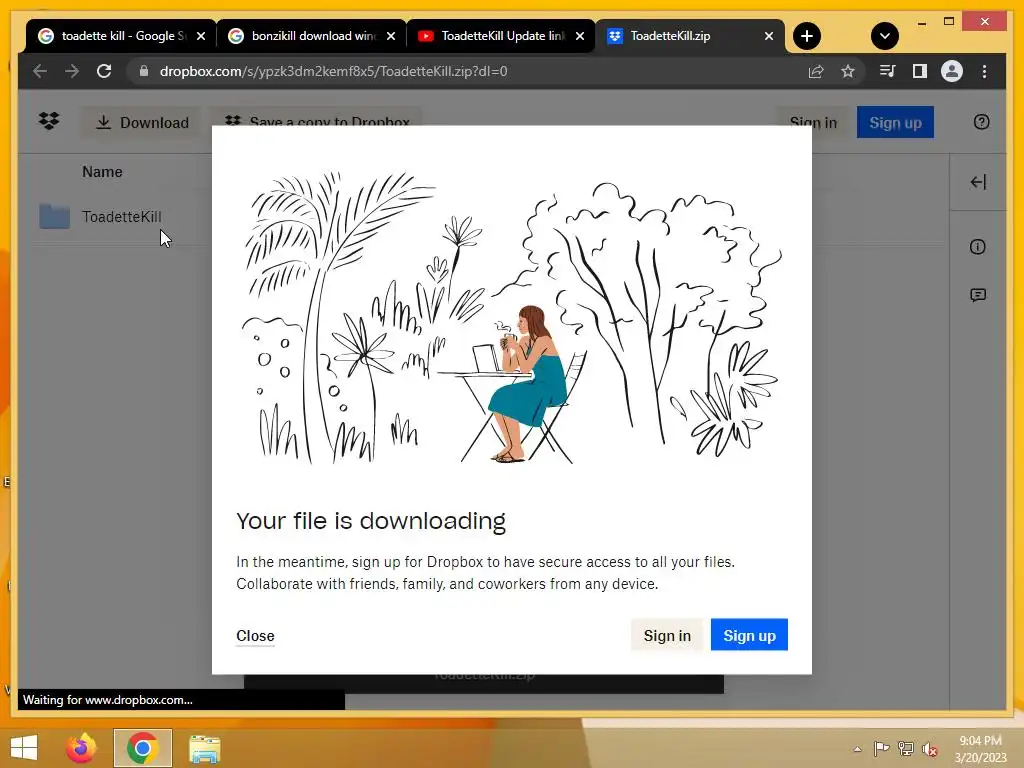Click the padlock site info icon
Screen dimensions: 1024x768
pyautogui.click(x=144, y=71)
